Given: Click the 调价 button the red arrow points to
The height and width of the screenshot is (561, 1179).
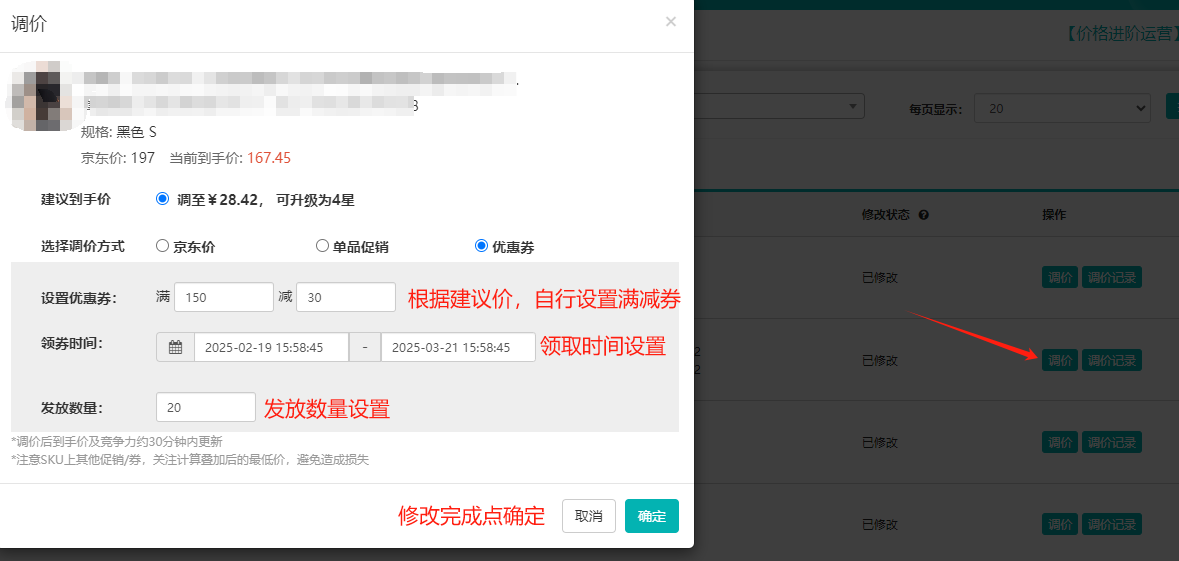Looking at the screenshot, I should coord(1059,360).
